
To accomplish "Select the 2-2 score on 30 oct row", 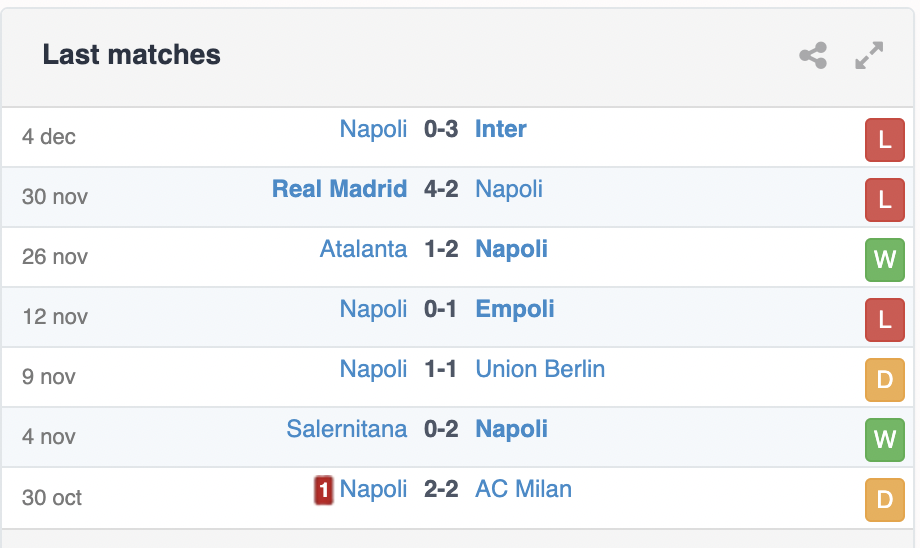I will 441,489.
